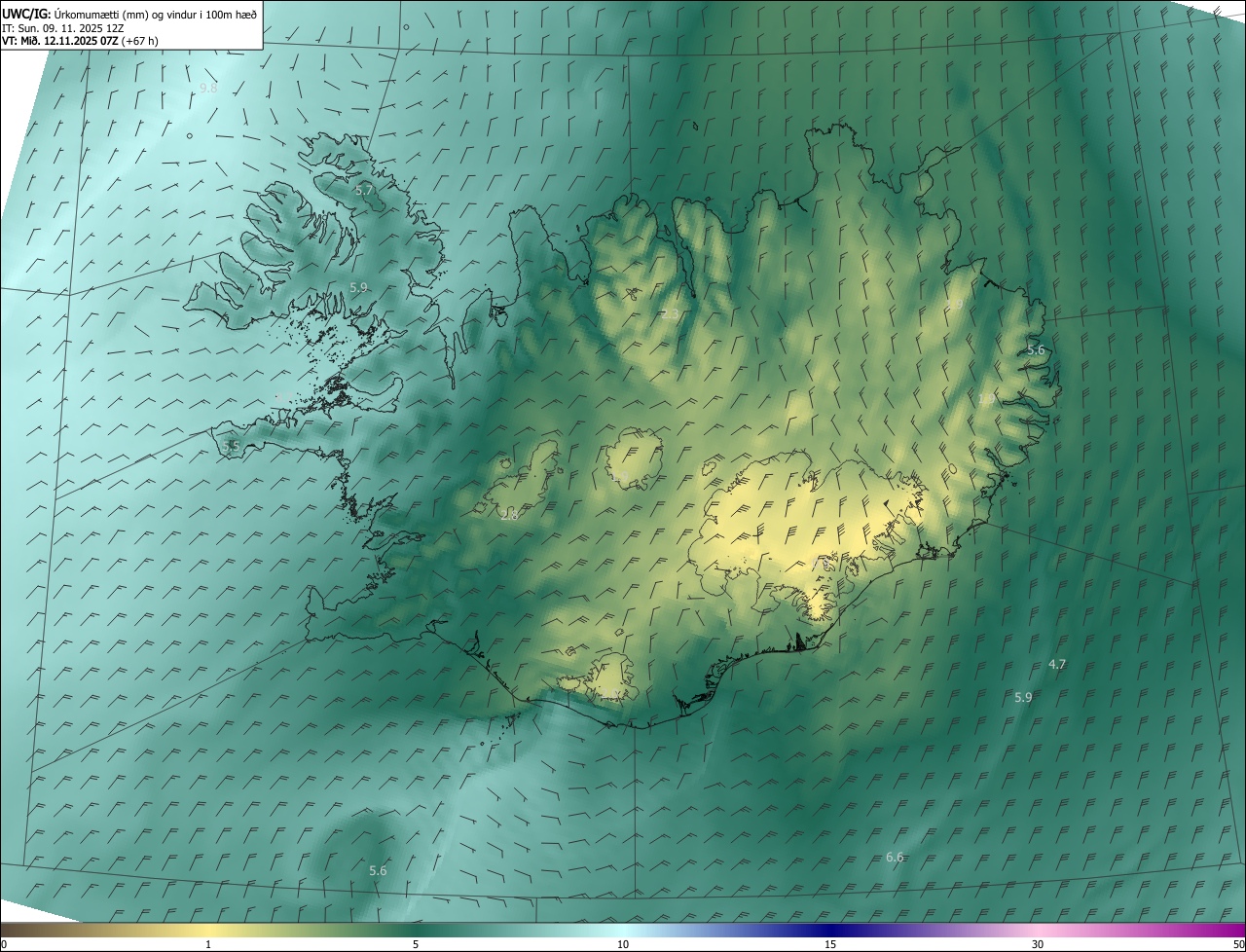Select the valid time 'VT: Mið. 12.11.2025 07Z'

[x=60, y=41]
